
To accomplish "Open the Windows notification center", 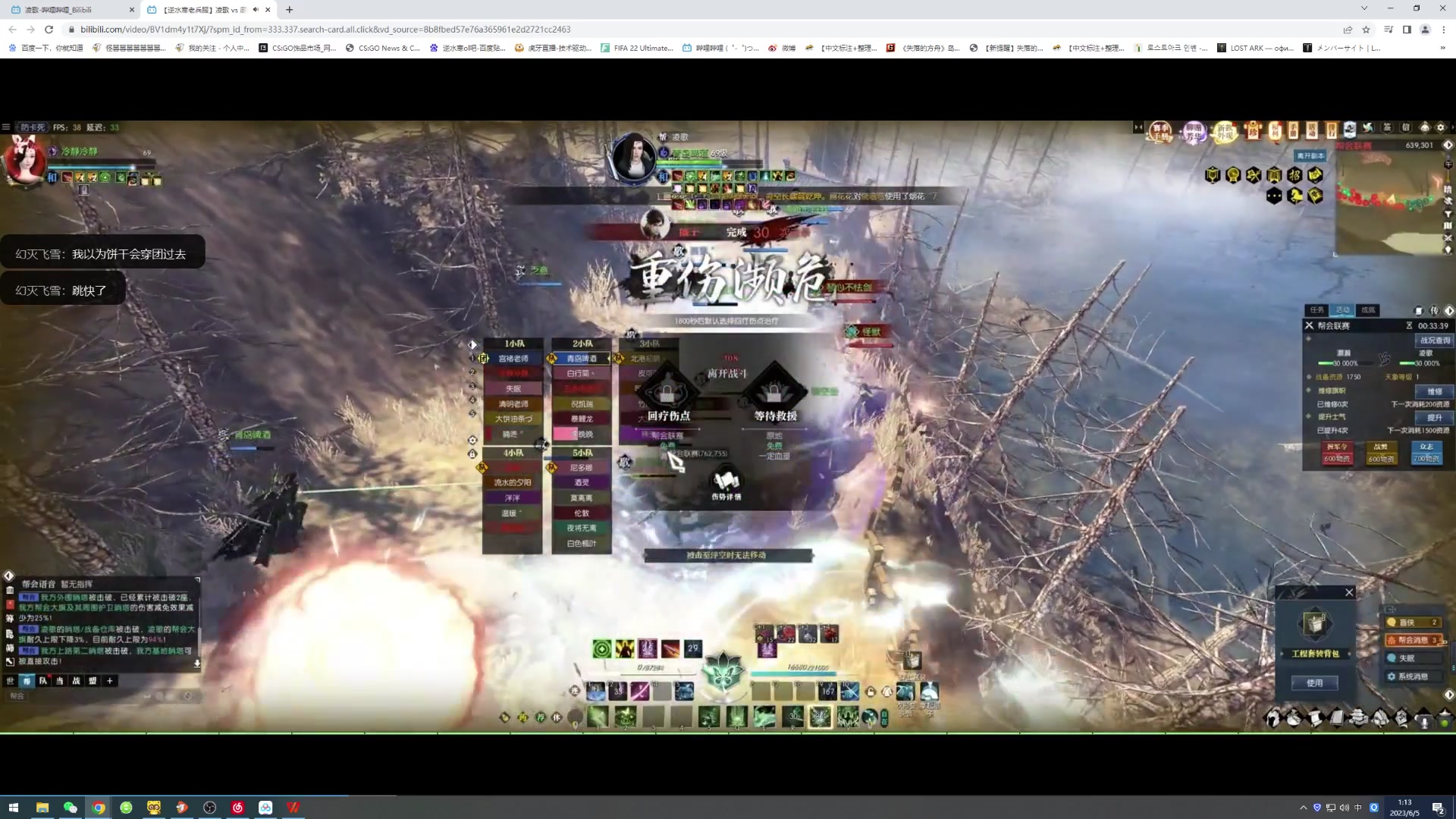I will [1438, 808].
